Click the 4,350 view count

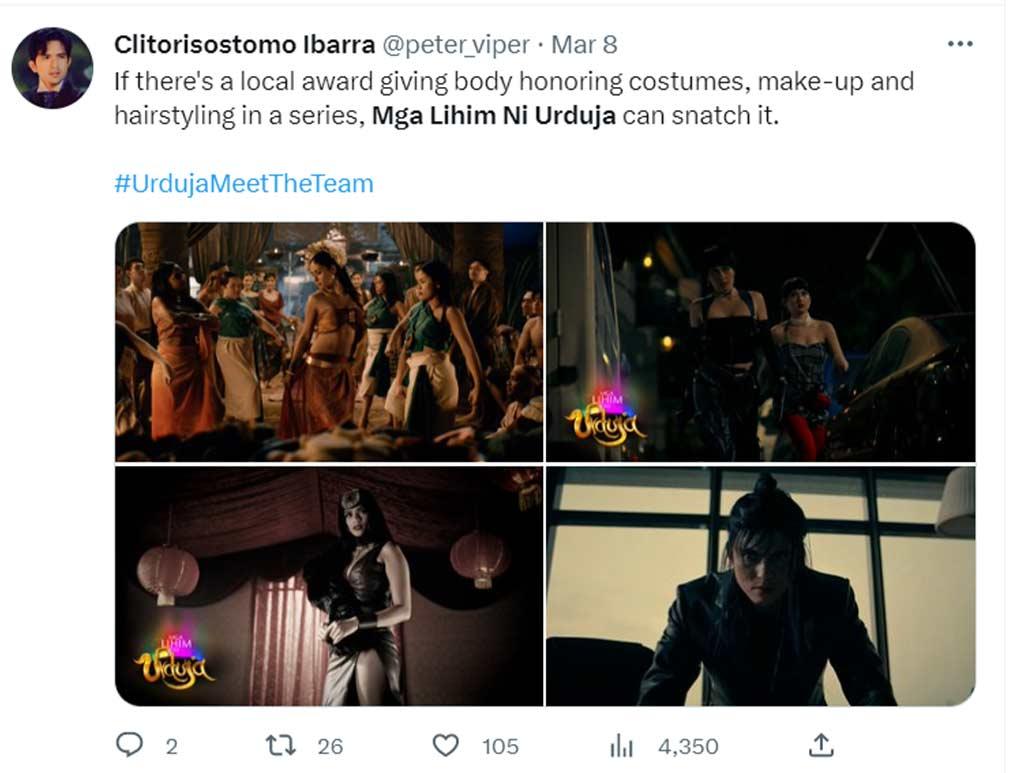point(688,746)
